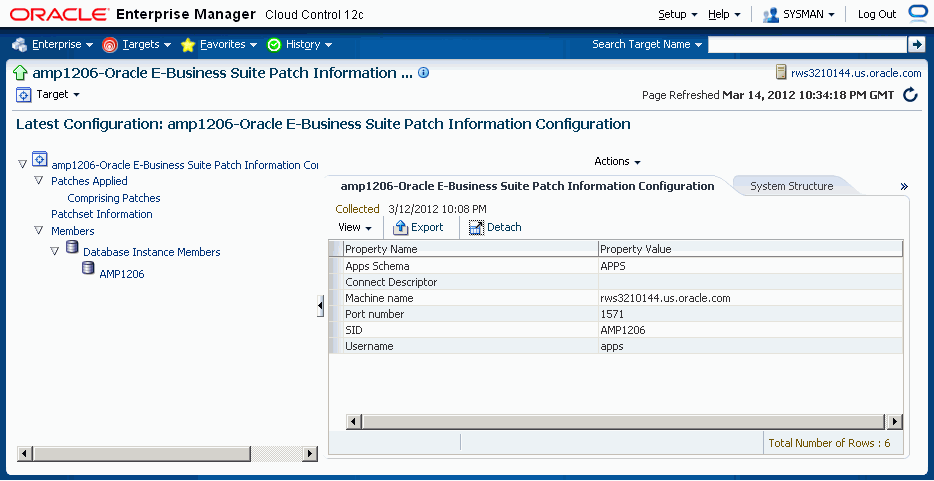Sort by Property Value column header

point(751,249)
